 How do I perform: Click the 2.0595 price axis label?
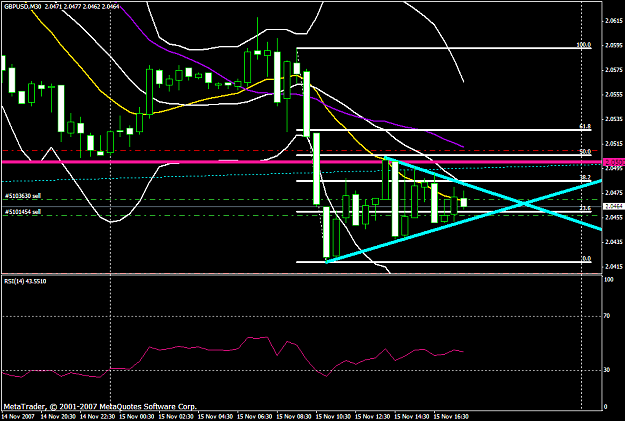pos(614,45)
